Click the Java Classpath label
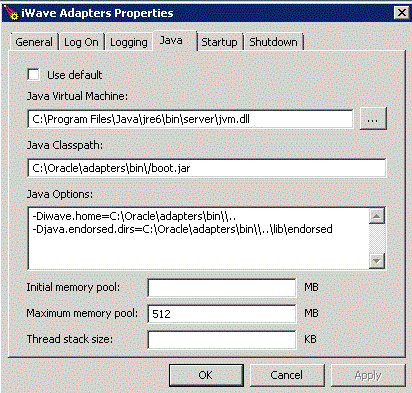The height and width of the screenshot is (393, 412). [x=65, y=145]
